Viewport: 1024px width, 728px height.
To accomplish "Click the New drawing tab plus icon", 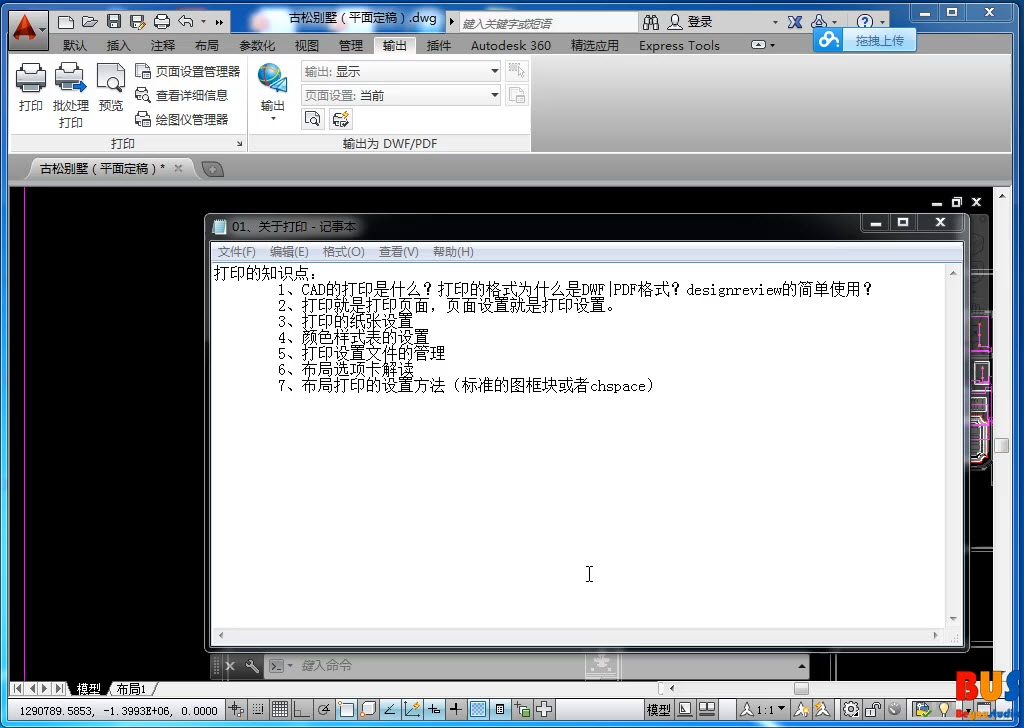I will click(212, 169).
